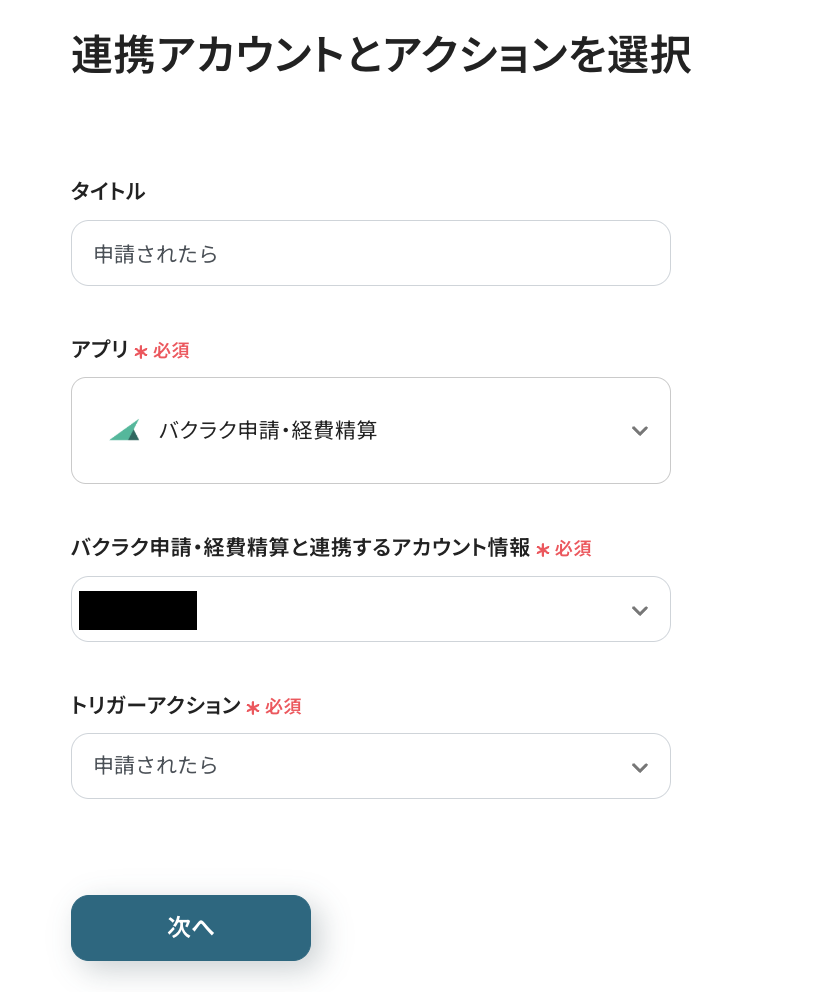
Task: Click the トリガーアクション field label
Action: pos(155,706)
